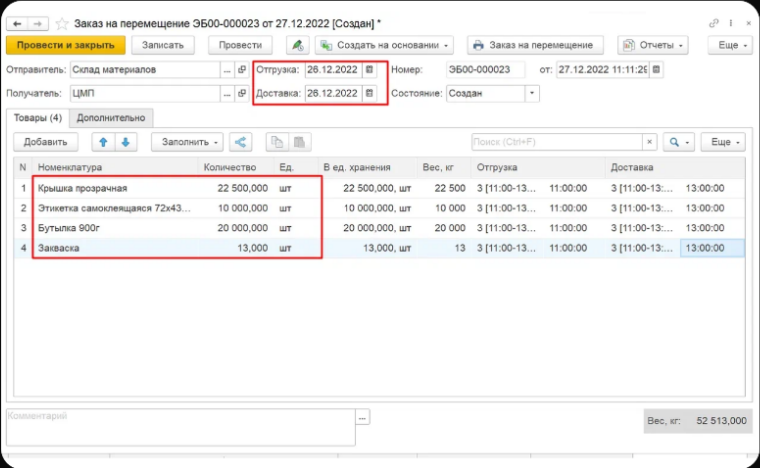760x468 pixels.
Task: Open the Отчеты dropdown menu
Action: tap(653, 45)
